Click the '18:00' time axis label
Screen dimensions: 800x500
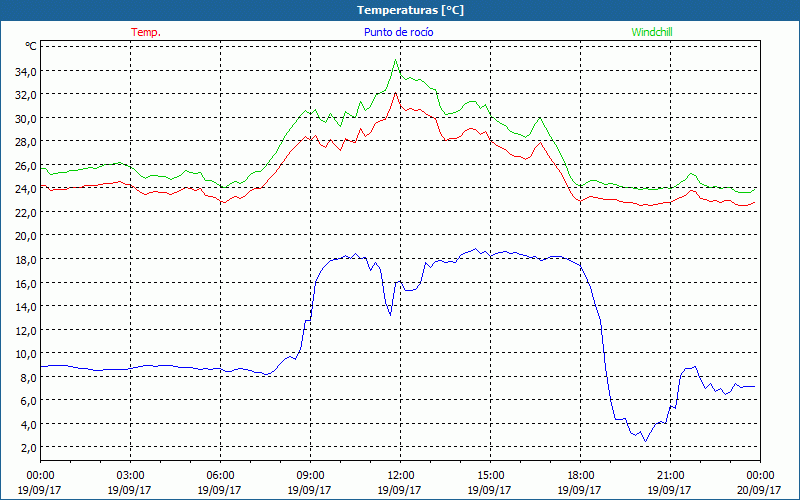580,476
